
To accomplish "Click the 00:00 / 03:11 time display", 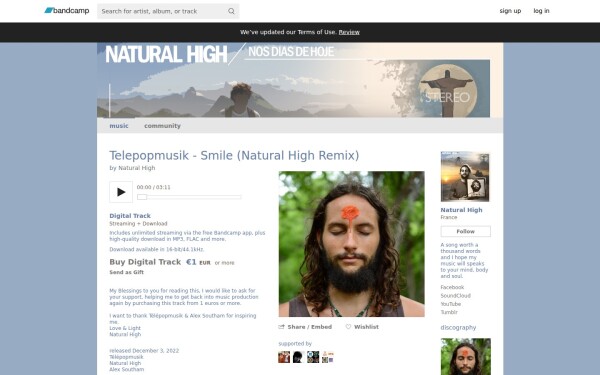I will click(153, 187).
